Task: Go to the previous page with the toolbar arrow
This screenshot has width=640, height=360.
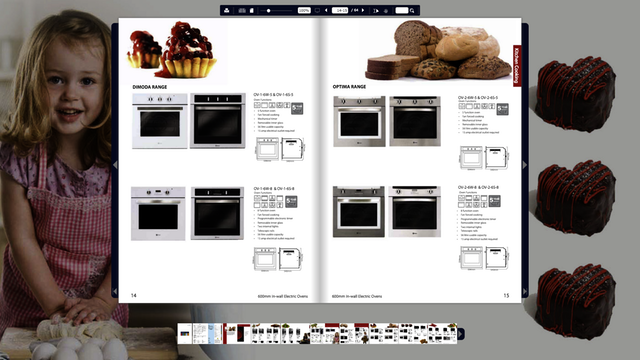Action: [326, 10]
